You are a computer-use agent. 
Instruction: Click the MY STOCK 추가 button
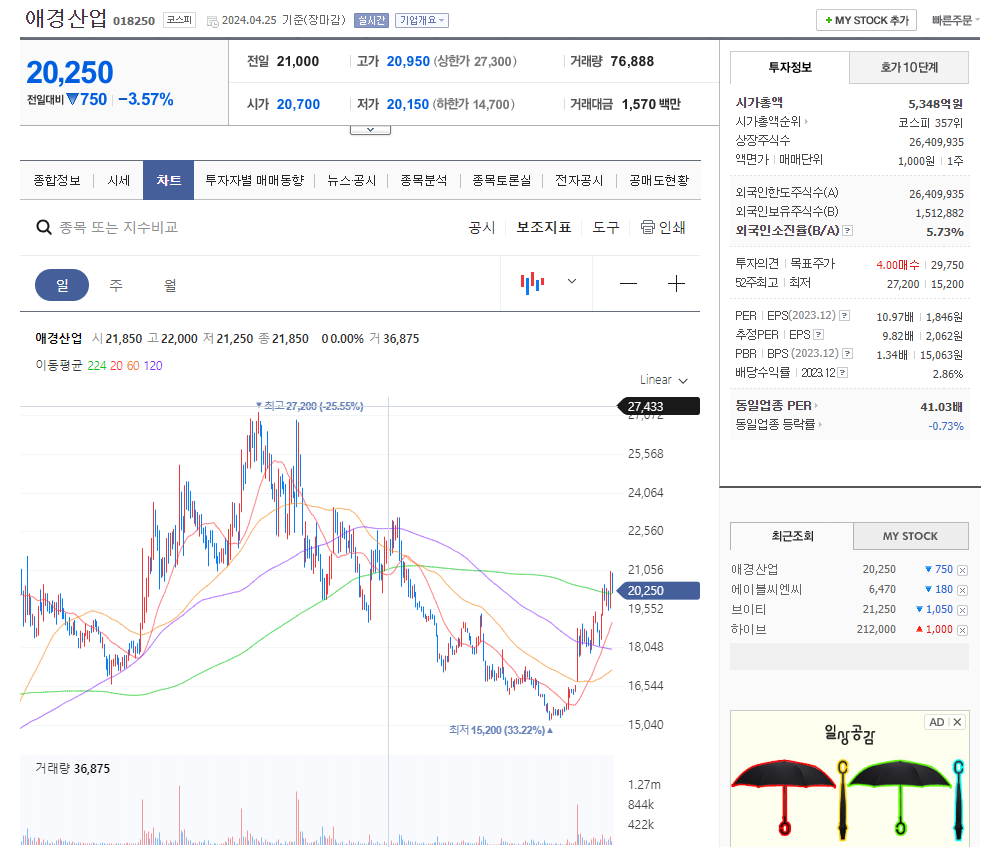(865, 19)
